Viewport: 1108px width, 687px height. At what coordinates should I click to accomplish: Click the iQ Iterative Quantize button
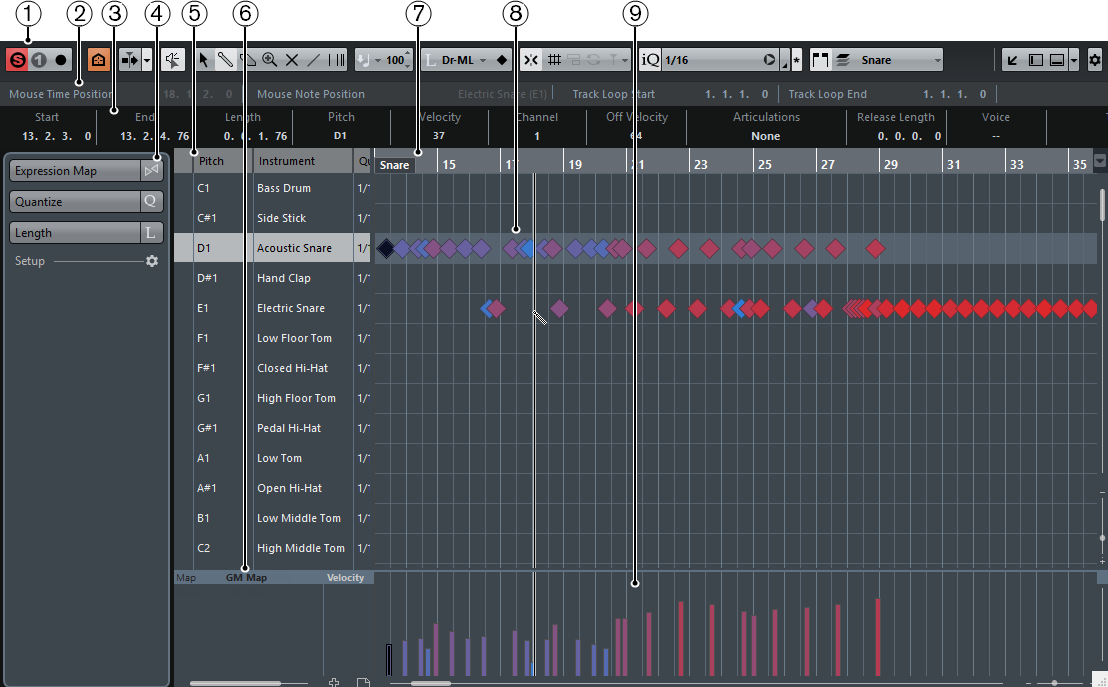650,60
